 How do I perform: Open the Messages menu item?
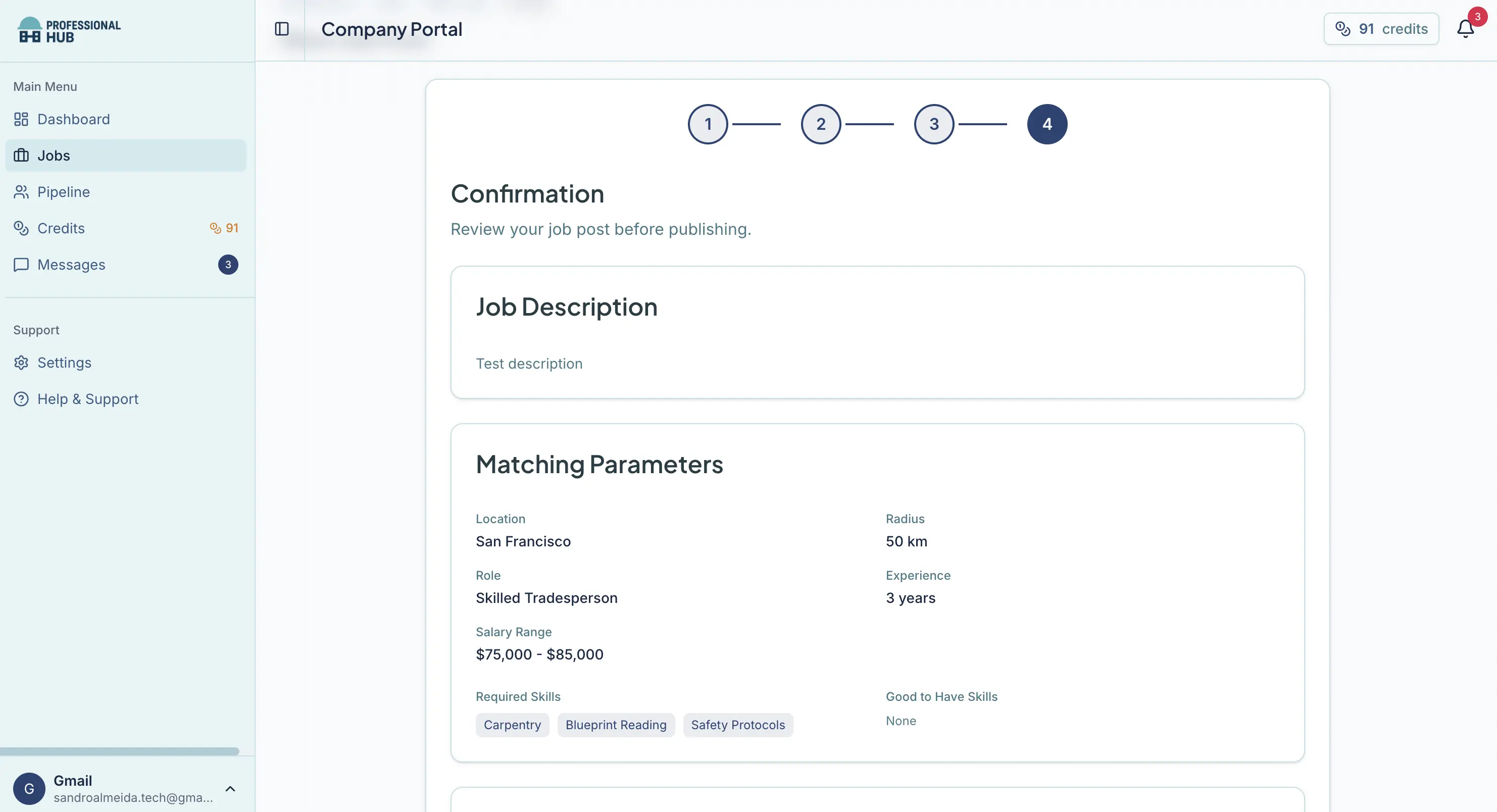72,265
